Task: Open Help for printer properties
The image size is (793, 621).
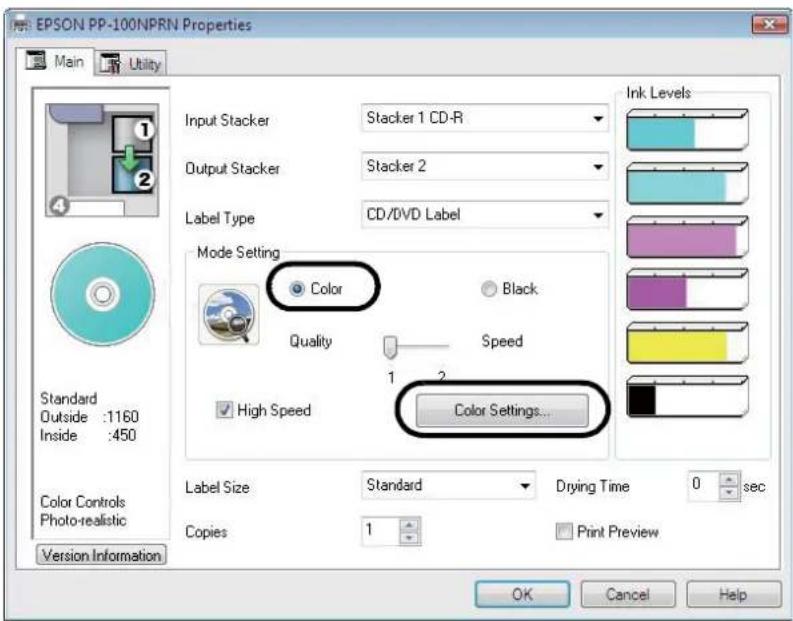Action: (x=733, y=594)
